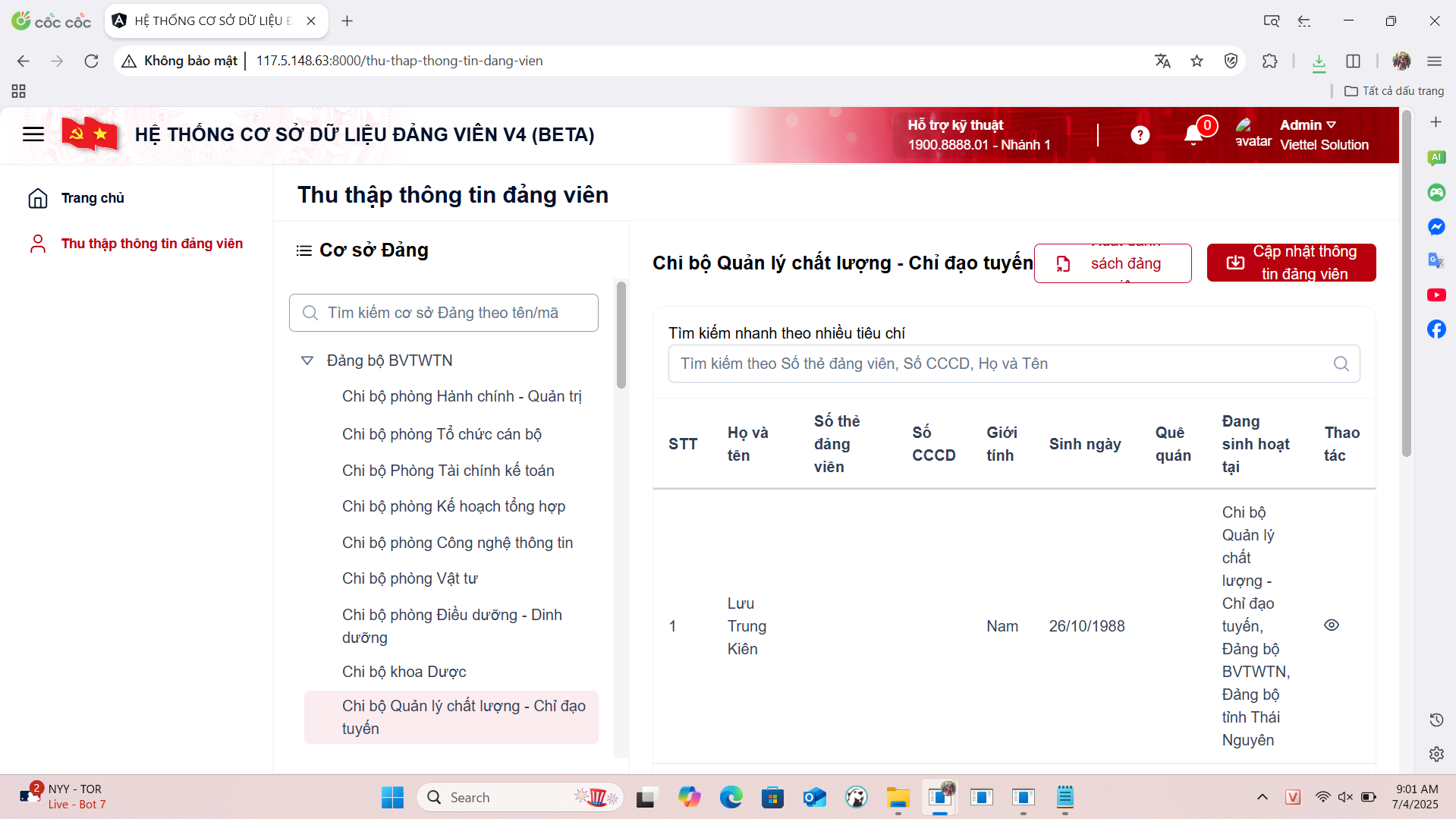Show details for Lưu Trung Kiên

1332,625
